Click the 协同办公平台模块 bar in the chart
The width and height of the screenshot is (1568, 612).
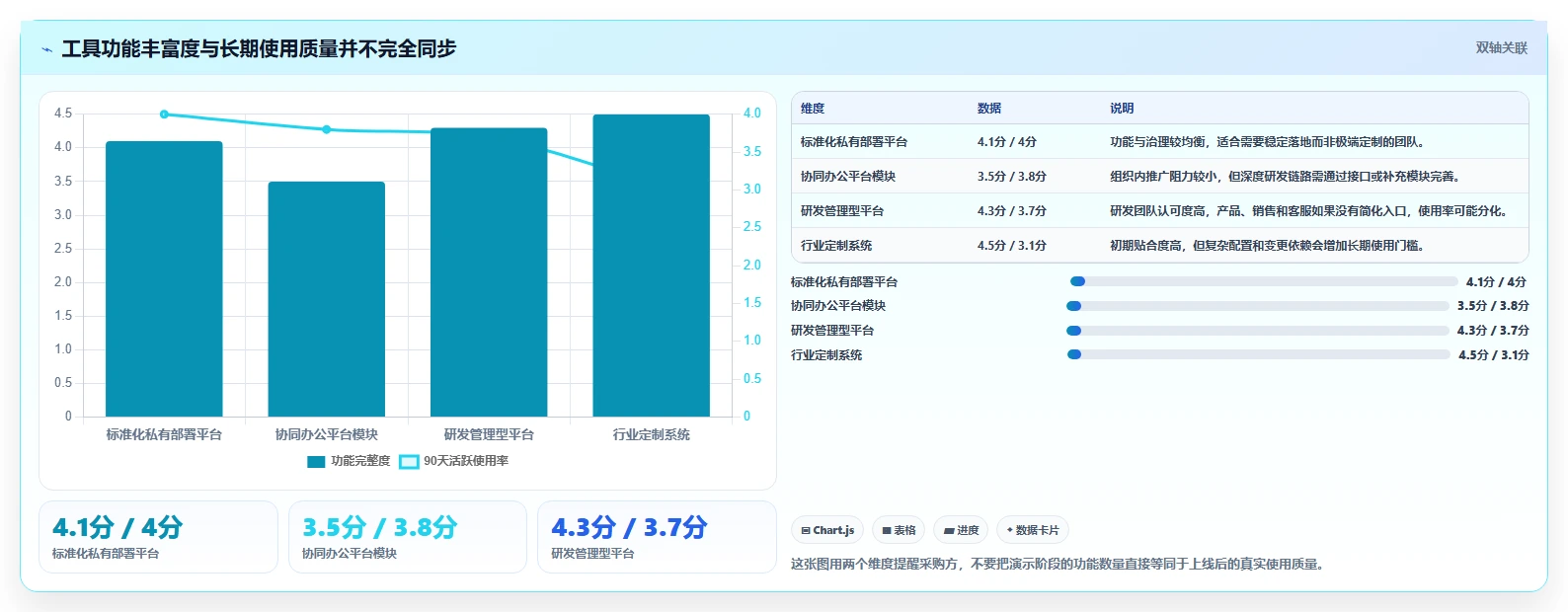327,299
